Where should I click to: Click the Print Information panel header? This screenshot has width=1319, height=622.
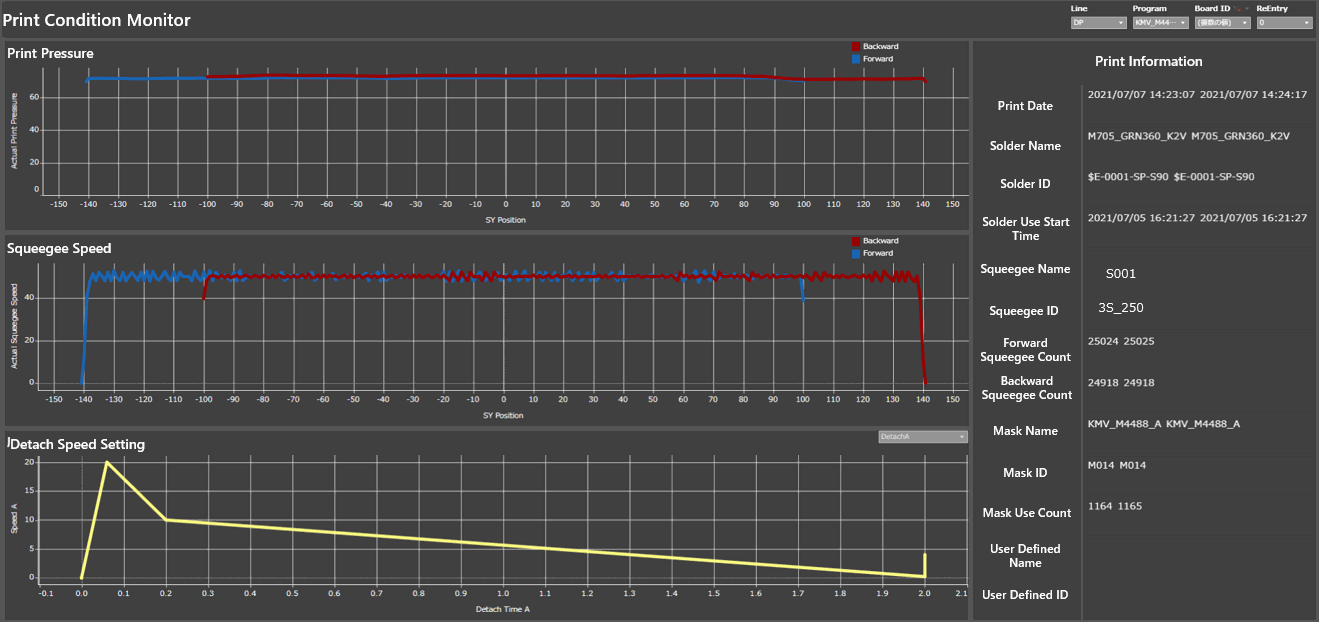1148,61
